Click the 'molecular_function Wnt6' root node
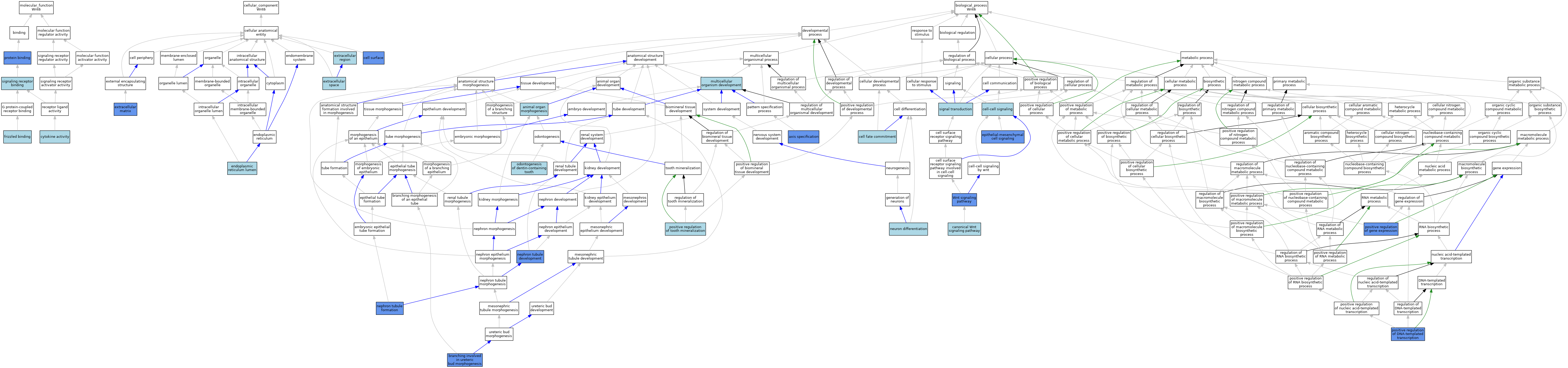This screenshot has height=368, width=1568. click(x=36, y=7)
